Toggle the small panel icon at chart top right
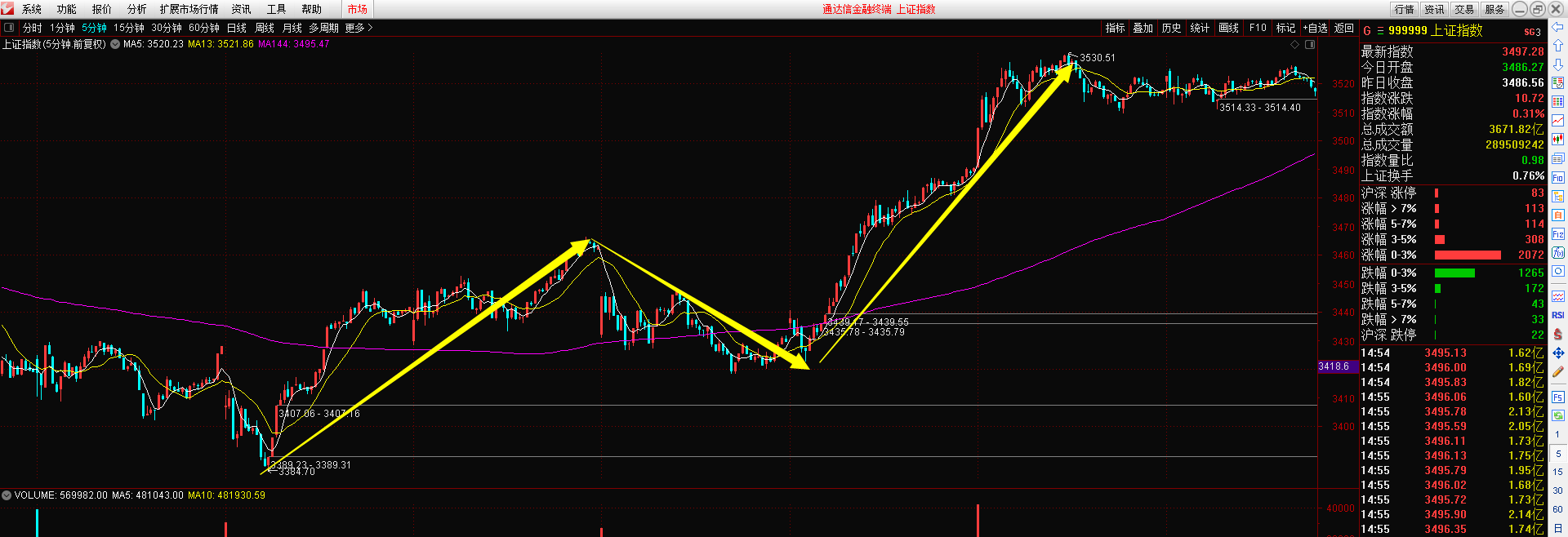Image resolution: width=1568 pixels, height=537 pixels. pyautogui.click(x=1310, y=44)
